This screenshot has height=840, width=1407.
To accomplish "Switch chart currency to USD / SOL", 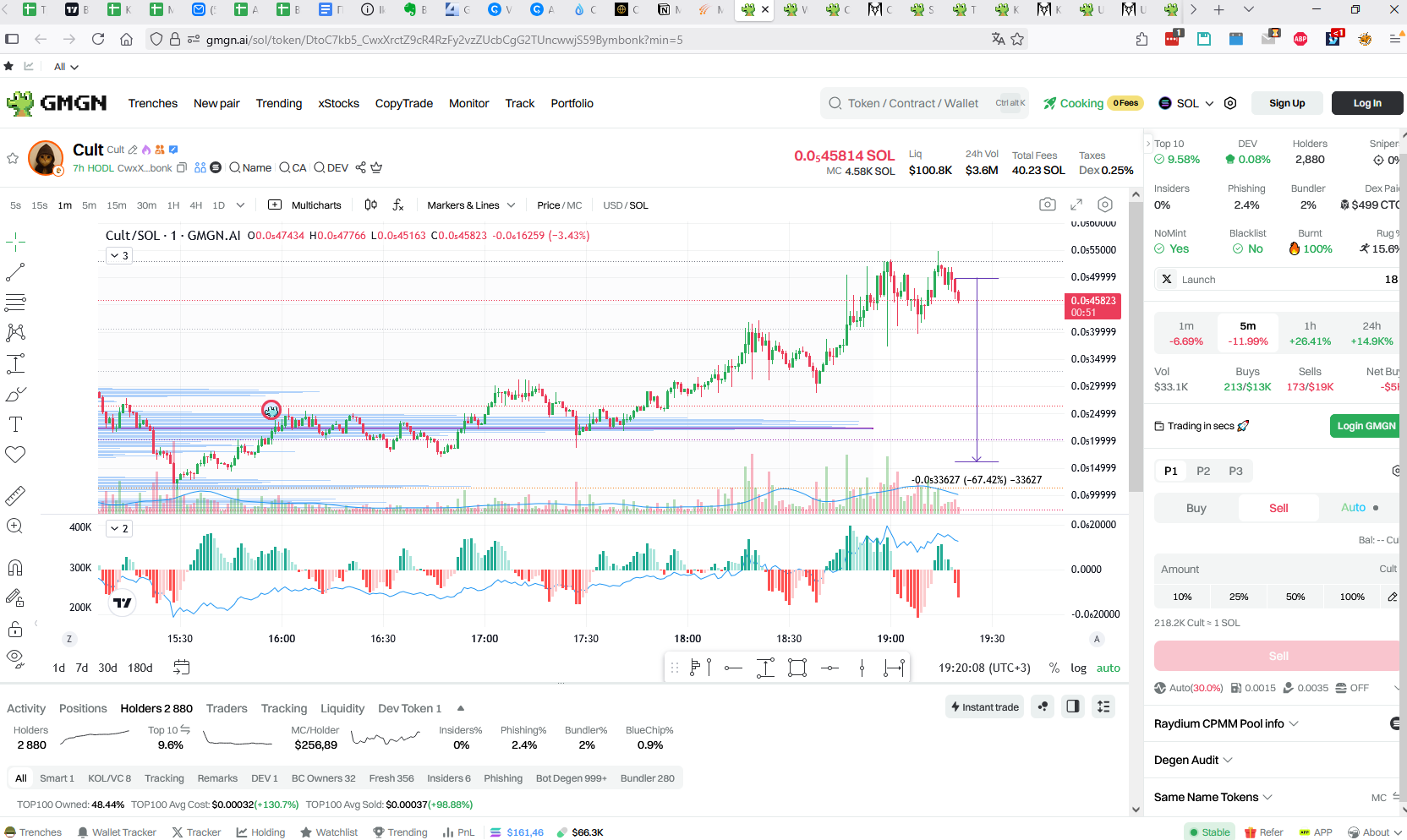I will click(x=626, y=205).
